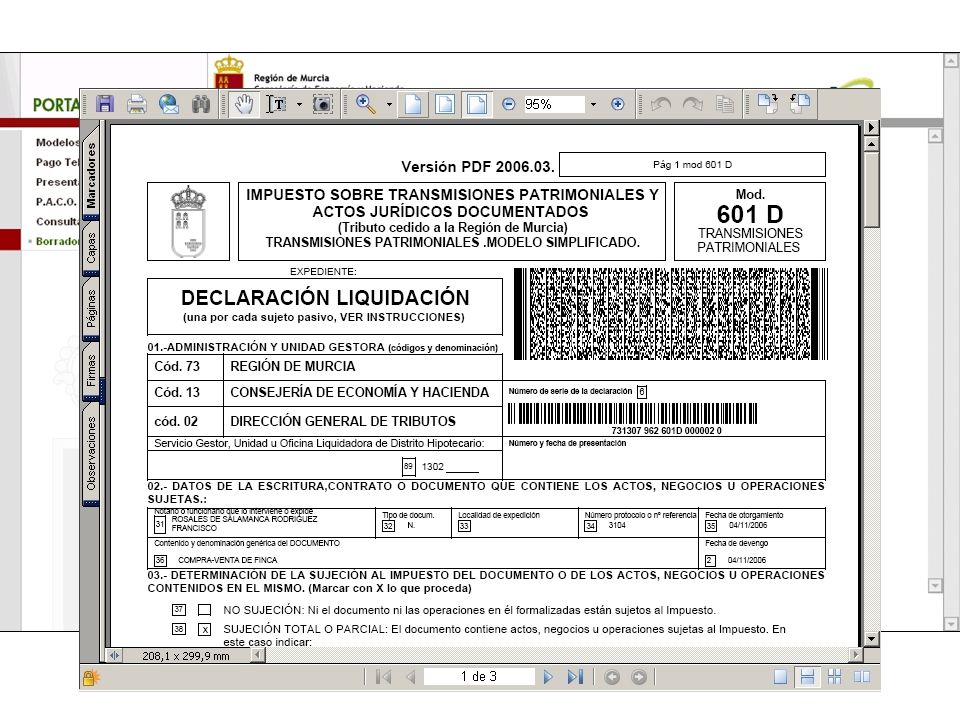Go to next page
Screen dimensions: 960x720
548,677
